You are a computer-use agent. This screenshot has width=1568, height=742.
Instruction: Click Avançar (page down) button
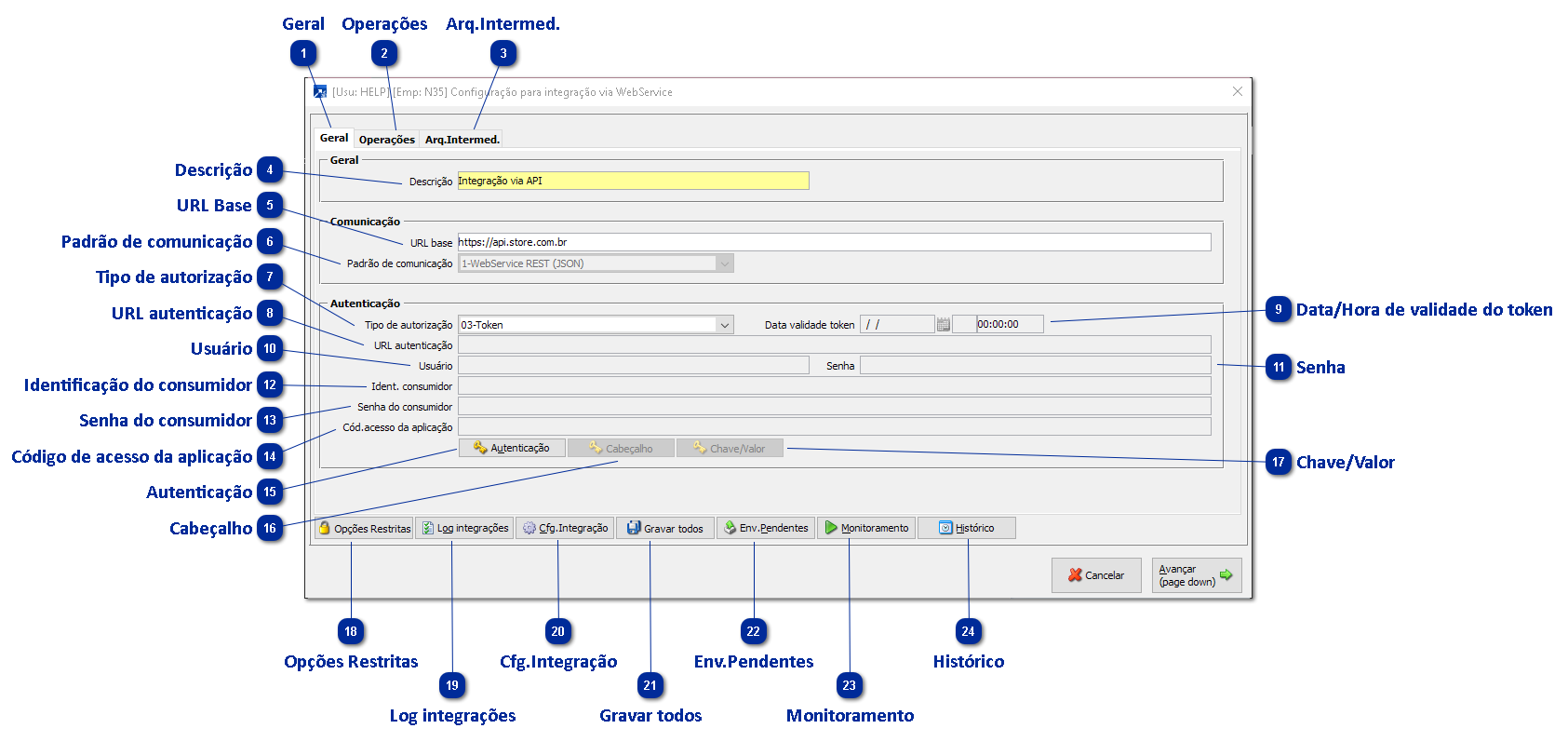(1197, 575)
